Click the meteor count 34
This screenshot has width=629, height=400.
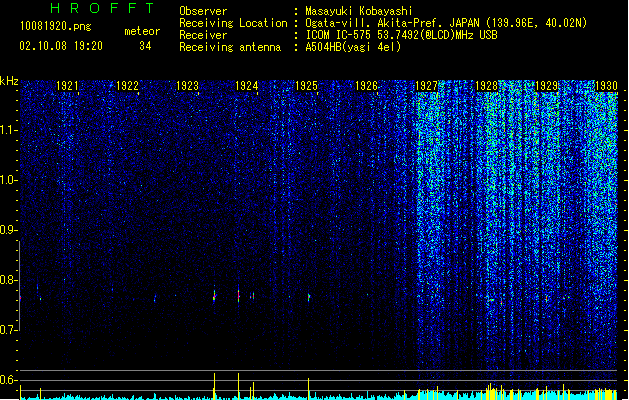(145, 46)
